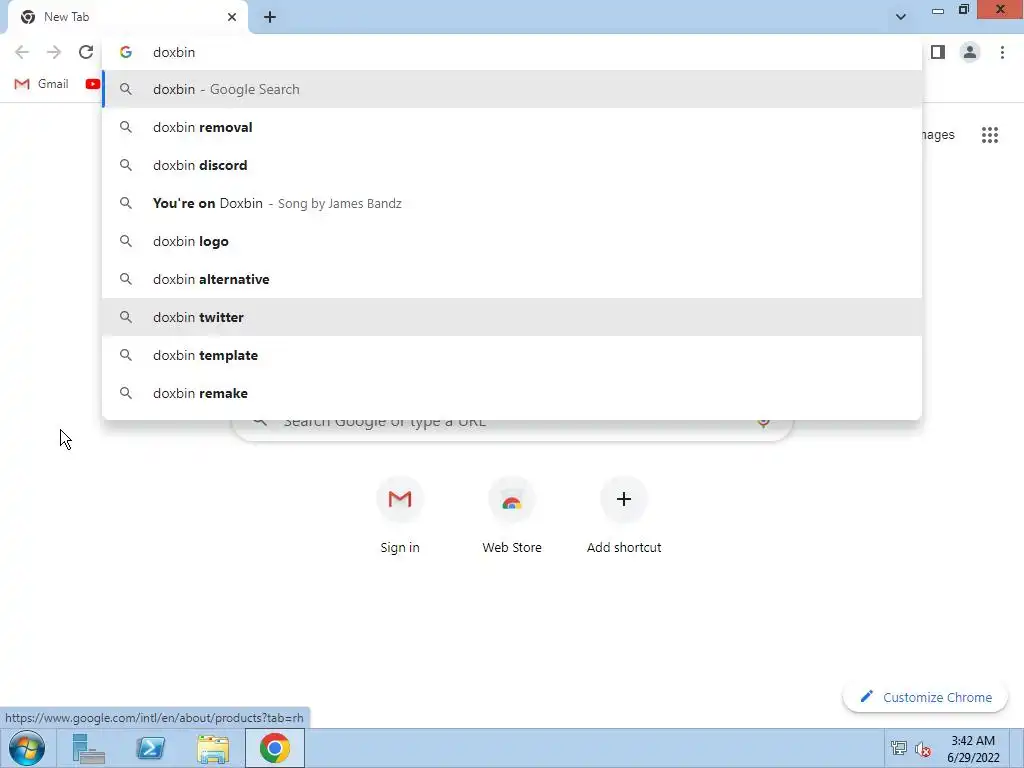Open the Gmail bookmark
This screenshot has width=1024, height=768.
pyautogui.click(x=41, y=84)
